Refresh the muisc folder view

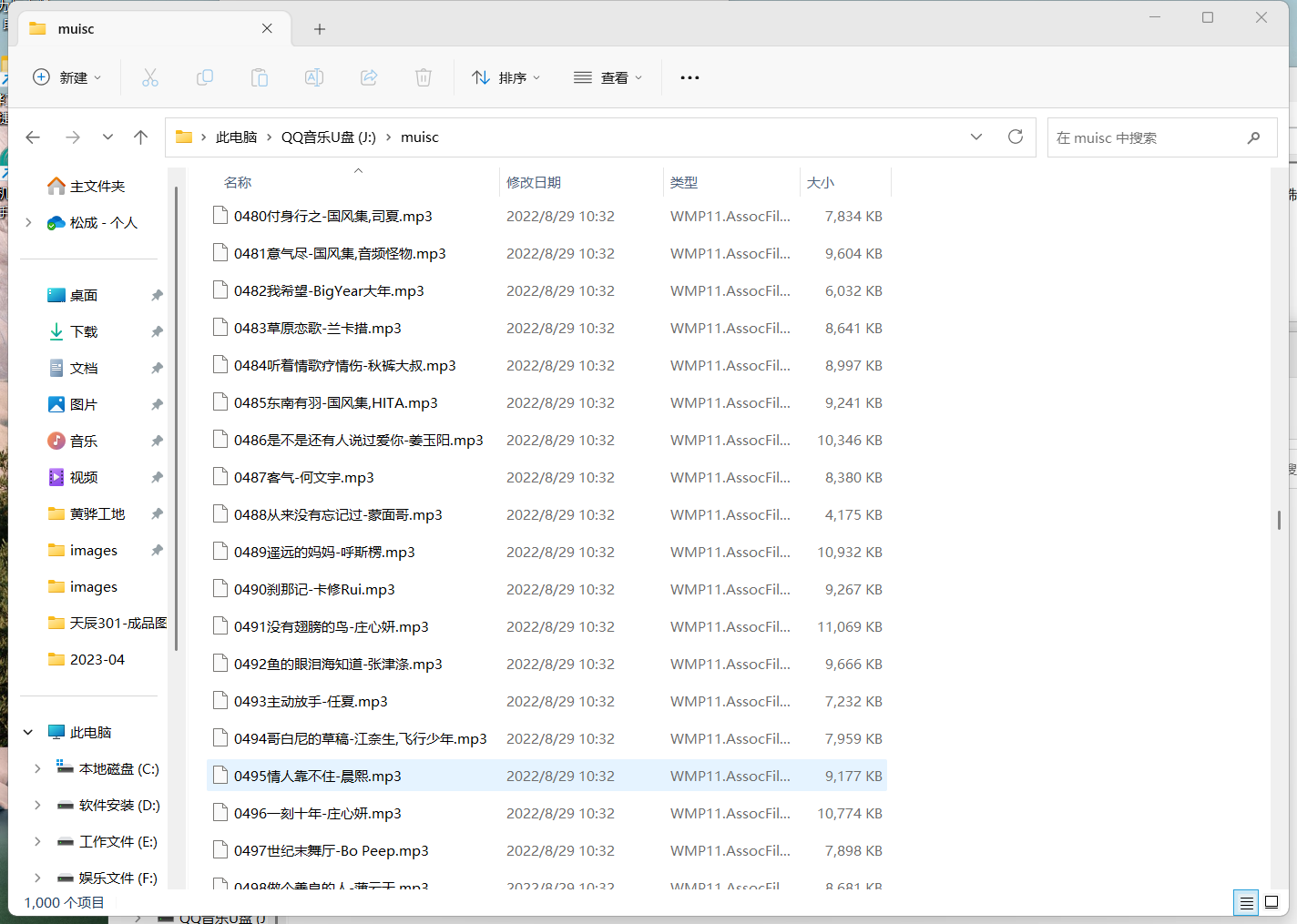(x=1016, y=137)
